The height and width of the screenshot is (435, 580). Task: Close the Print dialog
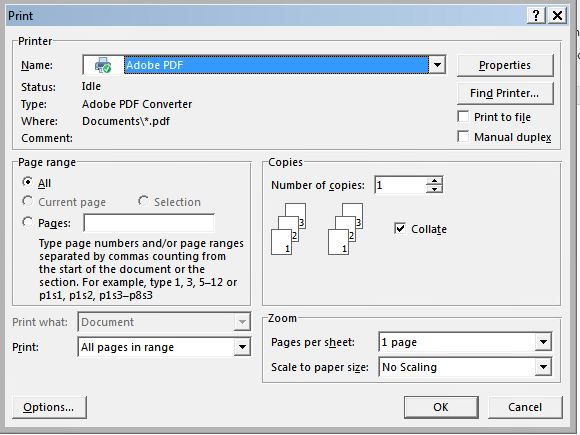pyautogui.click(x=557, y=16)
